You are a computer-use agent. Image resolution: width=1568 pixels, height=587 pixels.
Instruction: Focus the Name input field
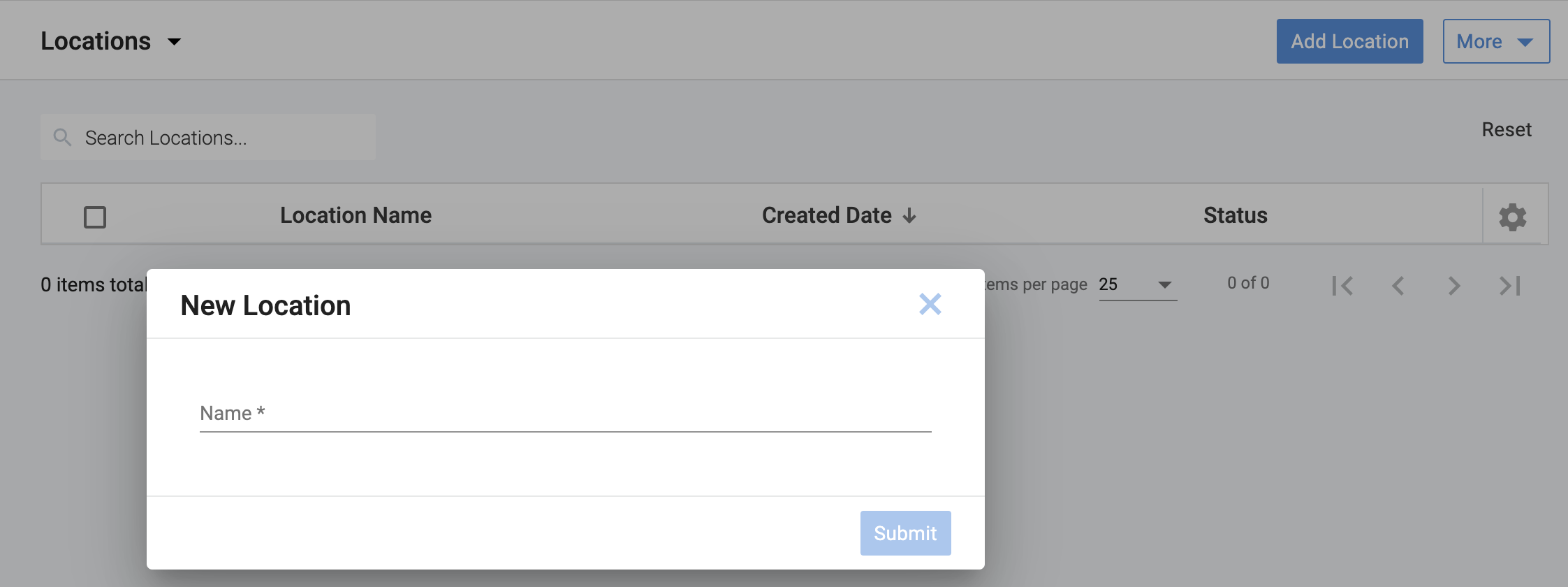[x=565, y=414]
